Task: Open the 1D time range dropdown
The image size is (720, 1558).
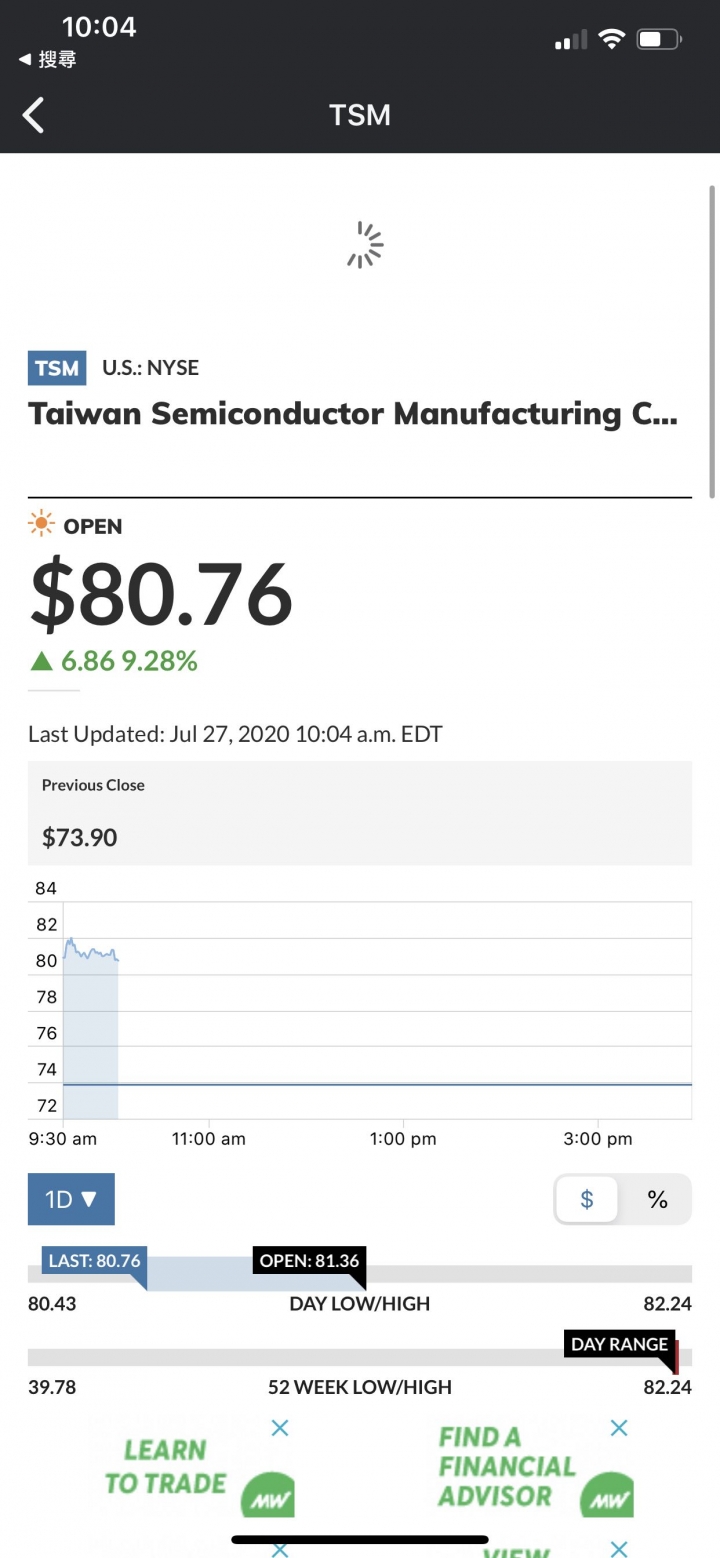Action: (x=71, y=1199)
